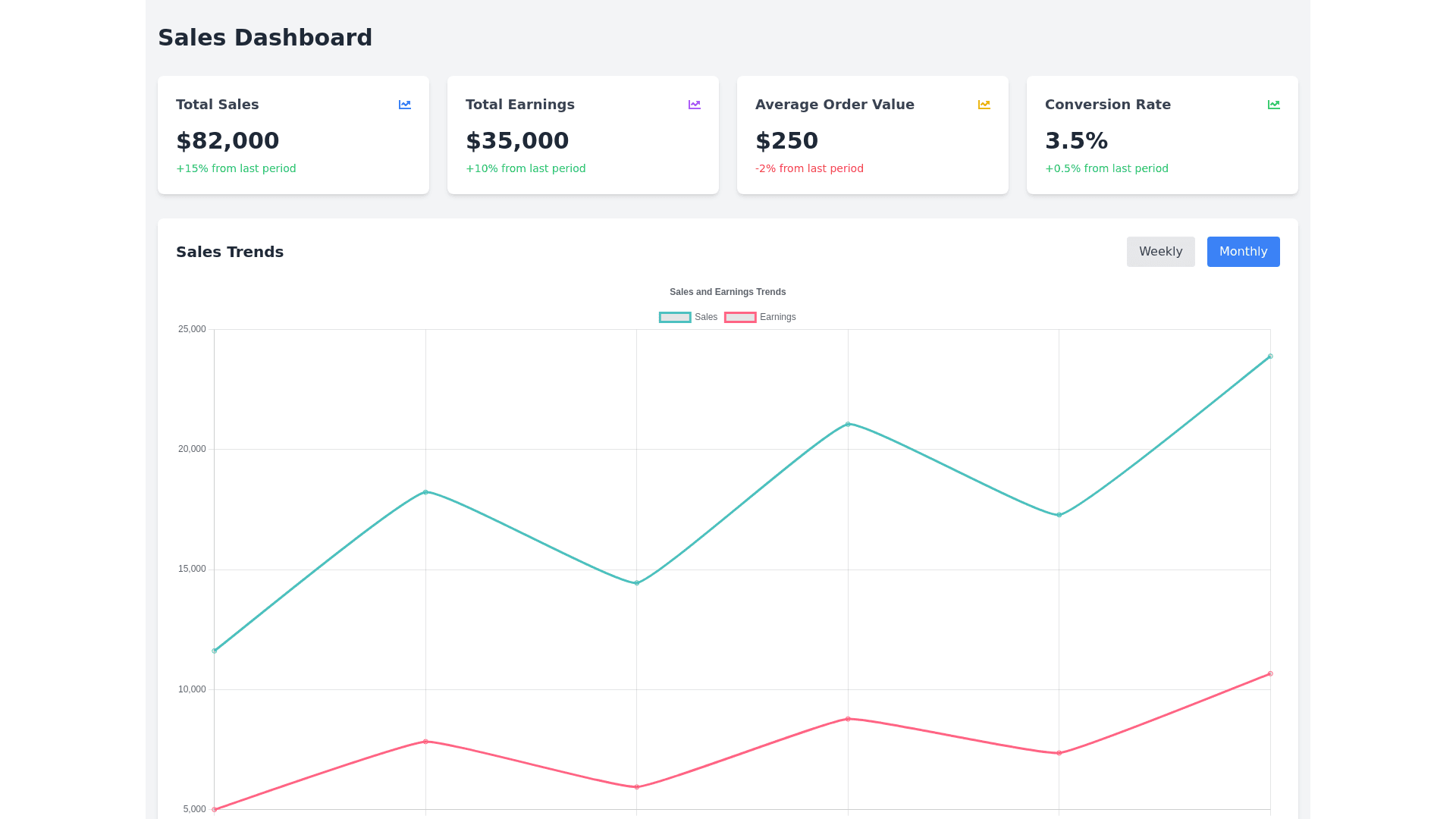Click the pink Earnings legend color box

pos(740,317)
